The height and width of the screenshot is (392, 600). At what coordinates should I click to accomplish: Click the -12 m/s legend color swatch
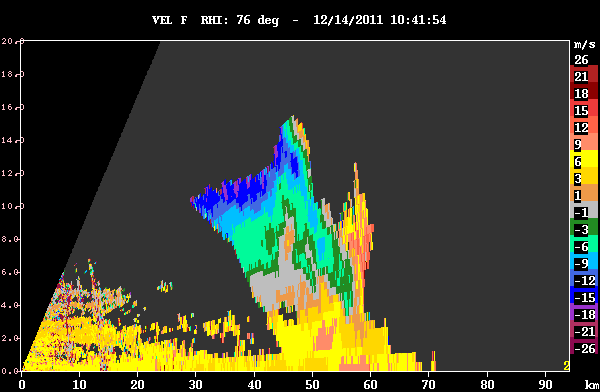coord(584,278)
